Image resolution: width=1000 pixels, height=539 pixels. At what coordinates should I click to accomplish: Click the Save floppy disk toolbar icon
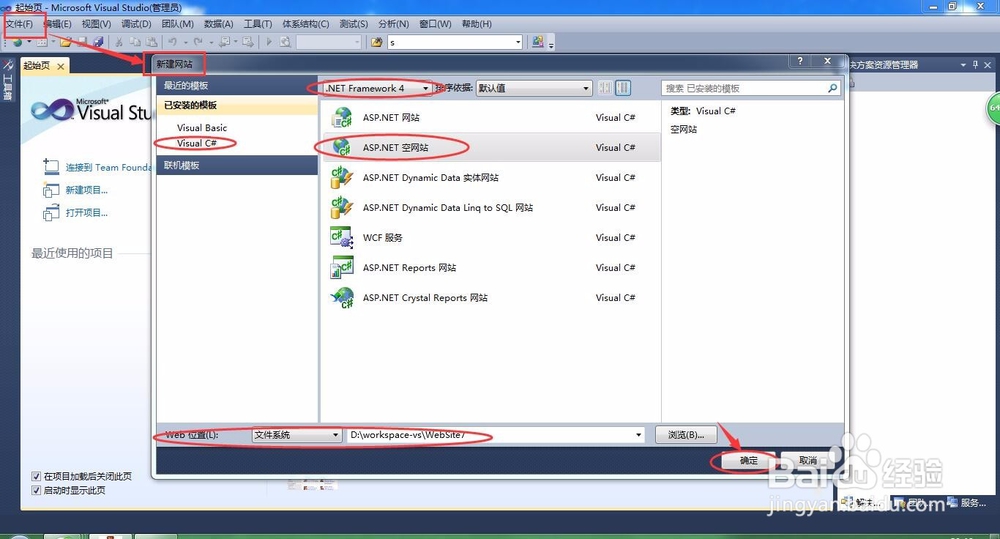tap(82, 42)
